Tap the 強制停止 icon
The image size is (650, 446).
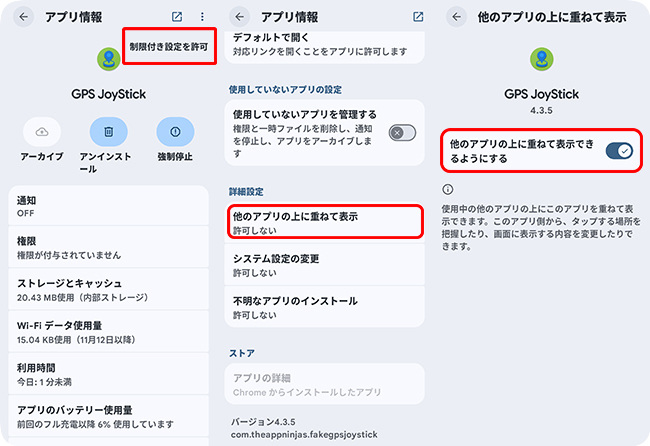click(175, 132)
